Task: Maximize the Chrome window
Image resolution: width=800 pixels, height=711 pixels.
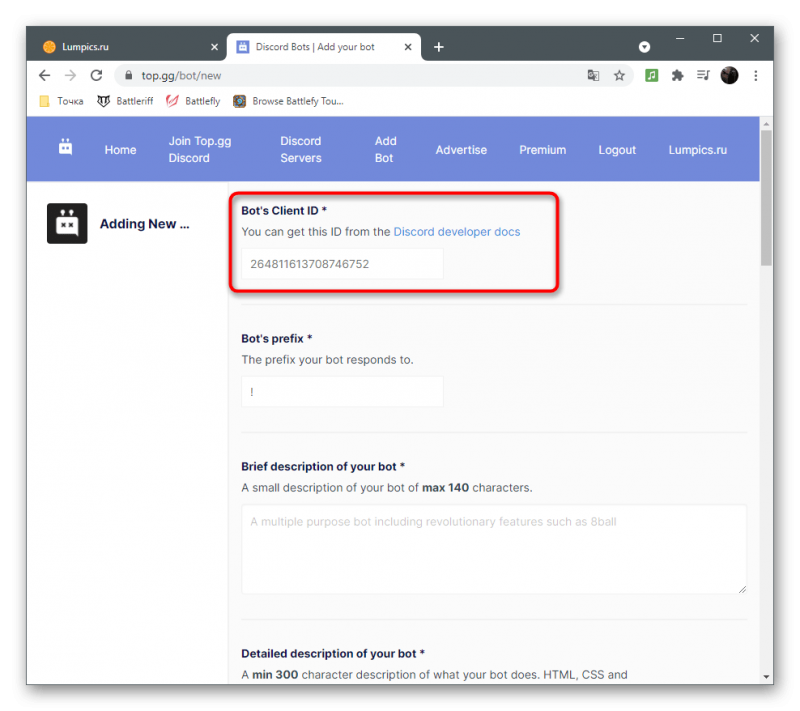Action: [717, 38]
